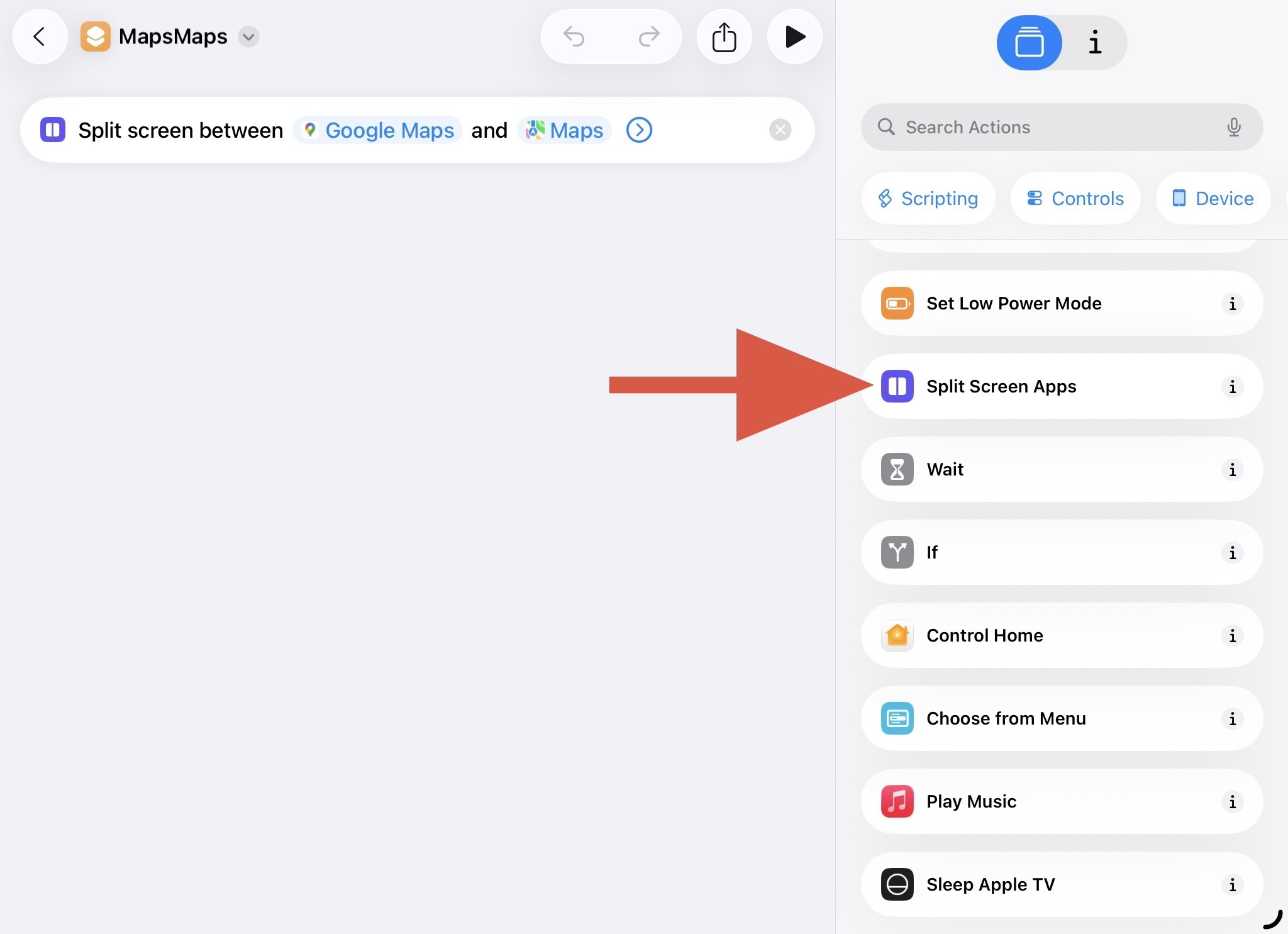
Task: Click the Wait hourglass icon
Action: (897, 469)
